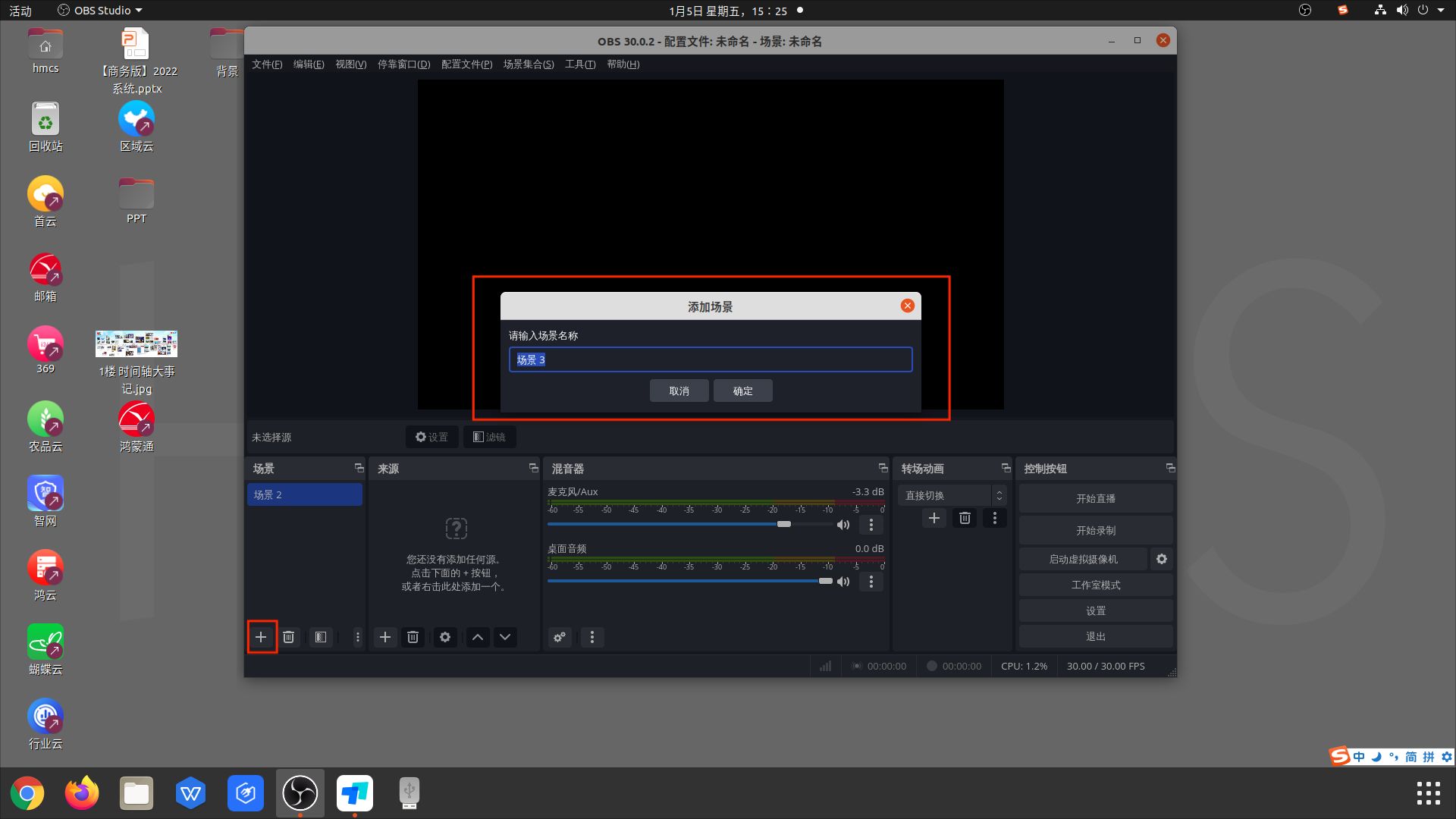
Task: Open source properties gear icon
Action: pos(445,637)
